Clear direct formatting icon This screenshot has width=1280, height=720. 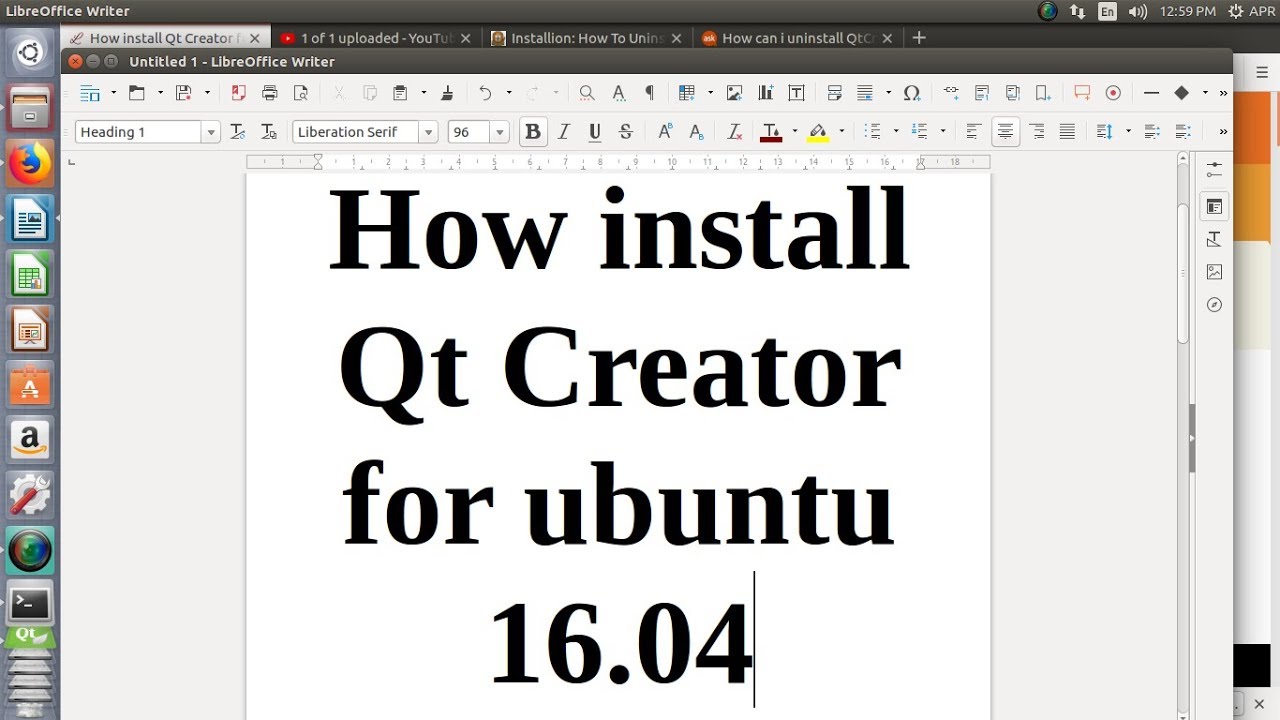(x=734, y=132)
